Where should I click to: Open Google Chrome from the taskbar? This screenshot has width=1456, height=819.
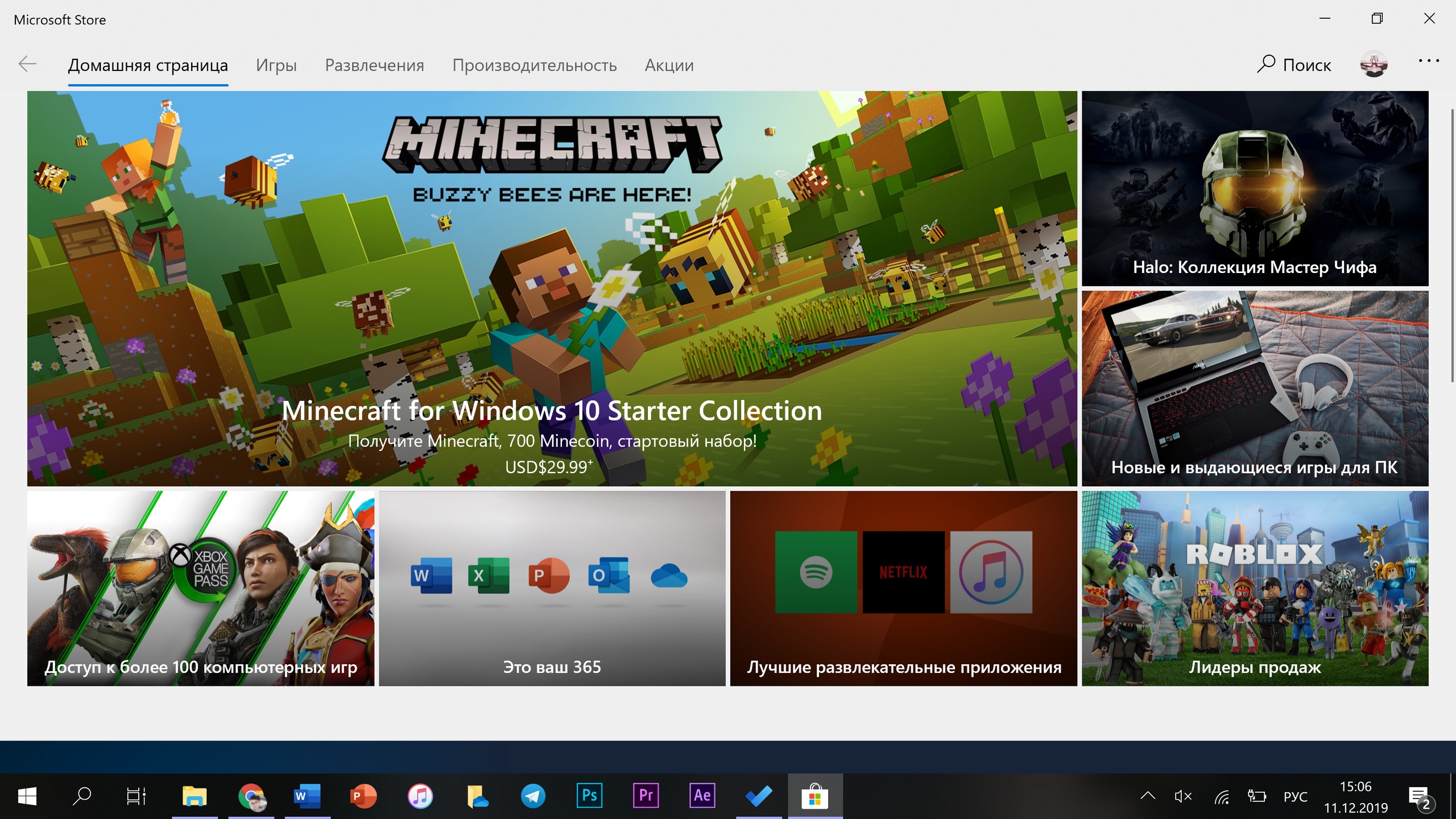pyautogui.click(x=251, y=796)
